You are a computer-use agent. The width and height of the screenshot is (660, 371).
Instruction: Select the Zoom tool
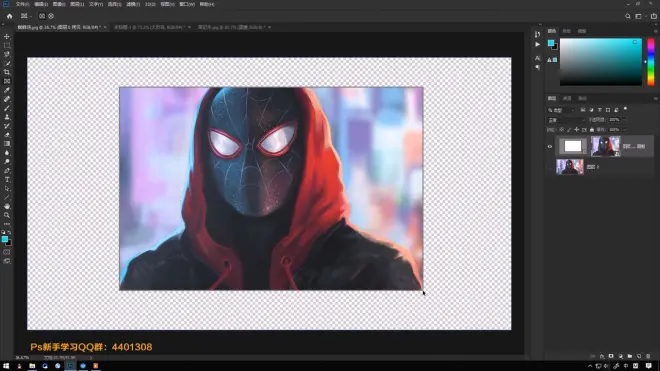point(7,215)
